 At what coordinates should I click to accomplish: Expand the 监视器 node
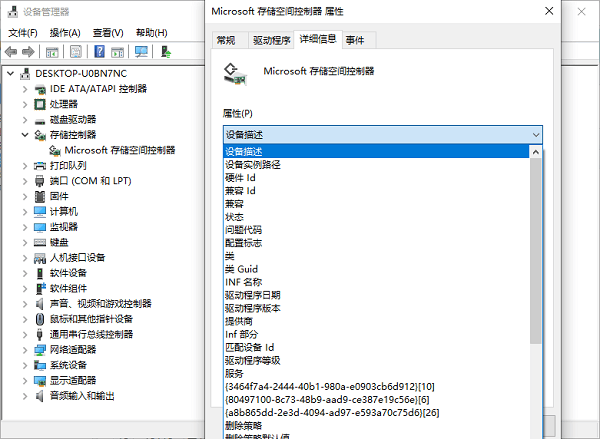pyautogui.click(x=25, y=227)
